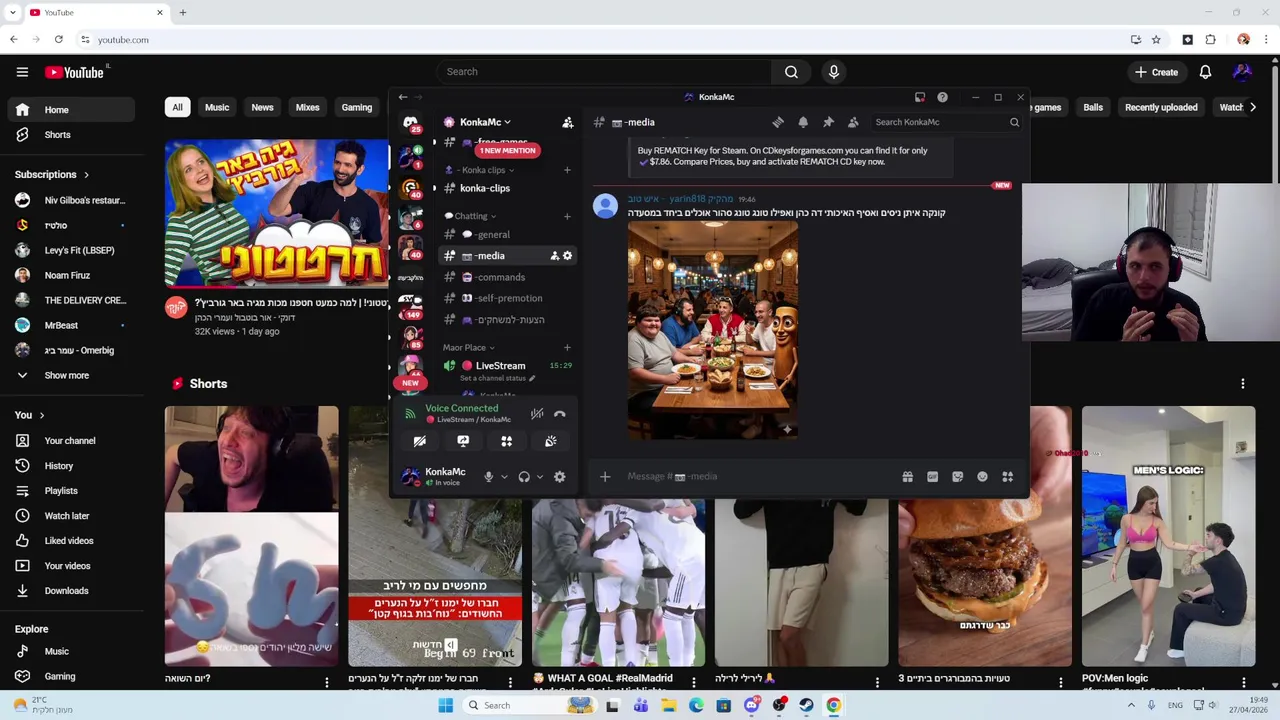Send a gift icon in message bar
Screen dimensions: 1280x720
(x=907, y=477)
